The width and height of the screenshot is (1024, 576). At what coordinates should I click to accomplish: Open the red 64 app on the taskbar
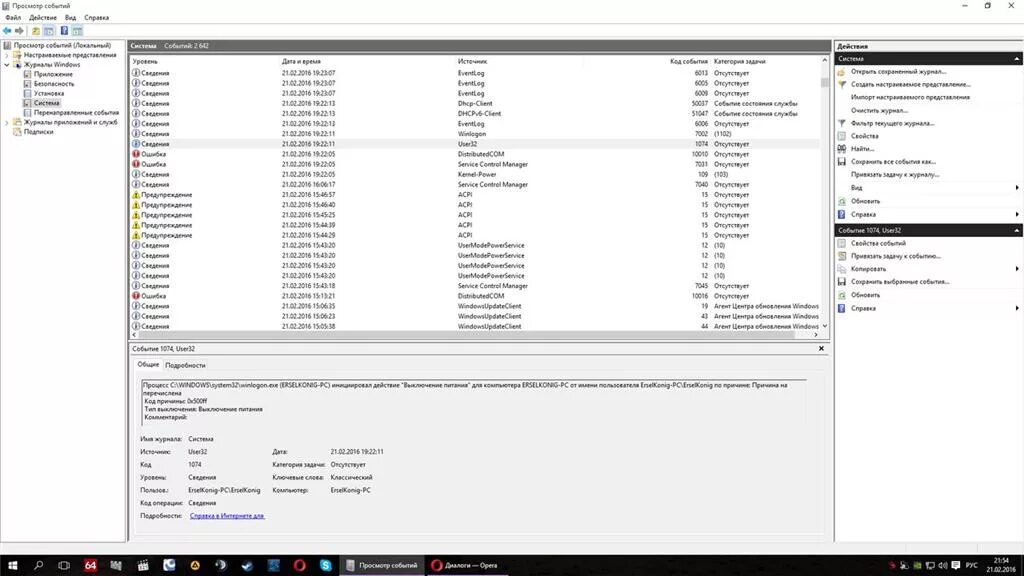(x=90, y=565)
